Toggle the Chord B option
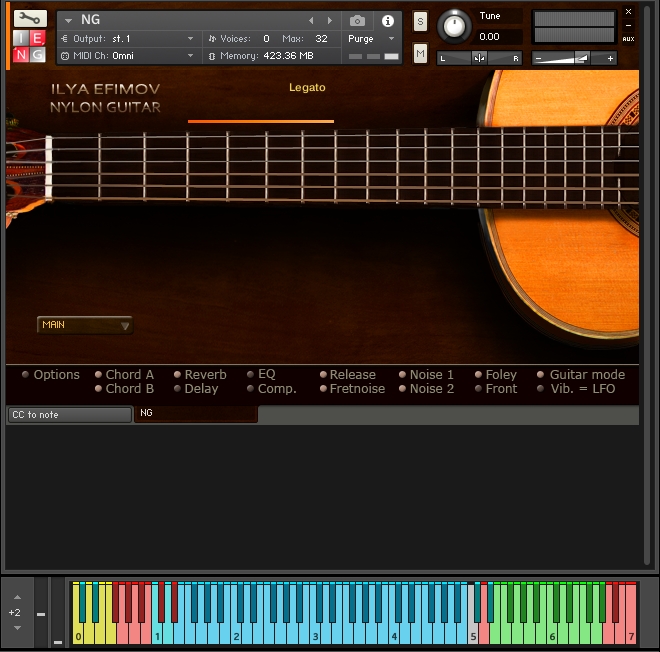 [x=98, y=389]
